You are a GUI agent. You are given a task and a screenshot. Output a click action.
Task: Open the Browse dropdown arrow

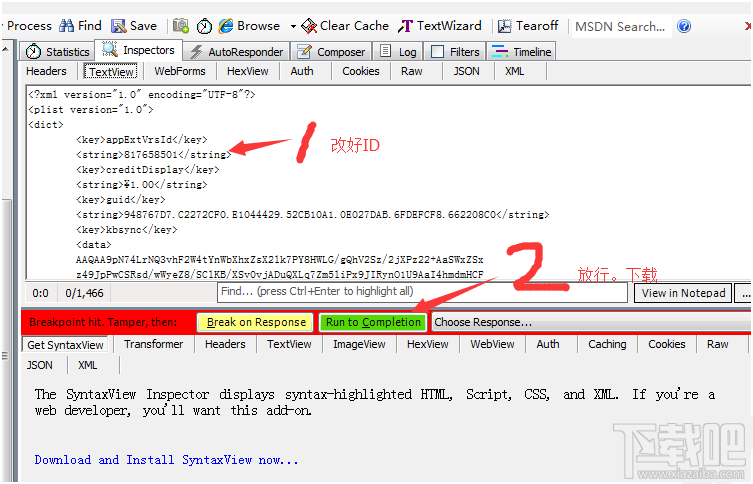coord(293,26)
